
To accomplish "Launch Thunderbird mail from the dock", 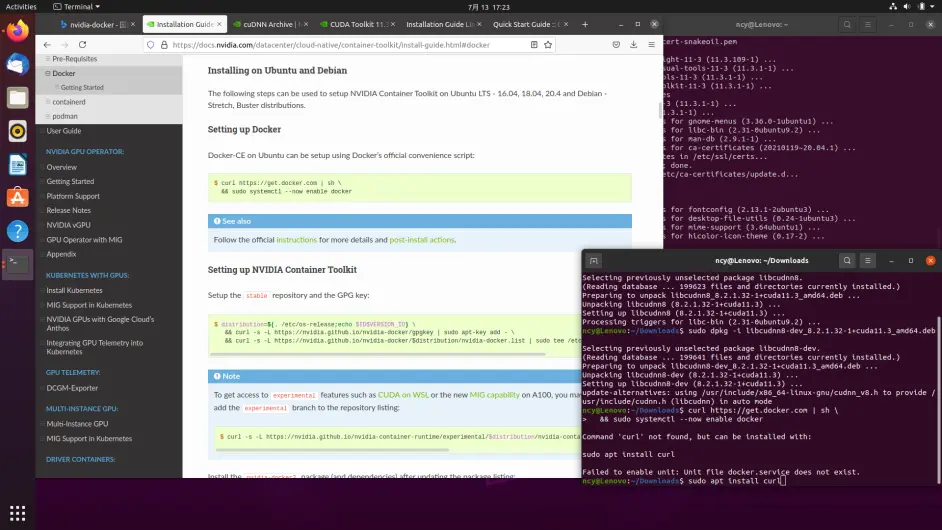I will pyautogui.click(x=17, y=64).
